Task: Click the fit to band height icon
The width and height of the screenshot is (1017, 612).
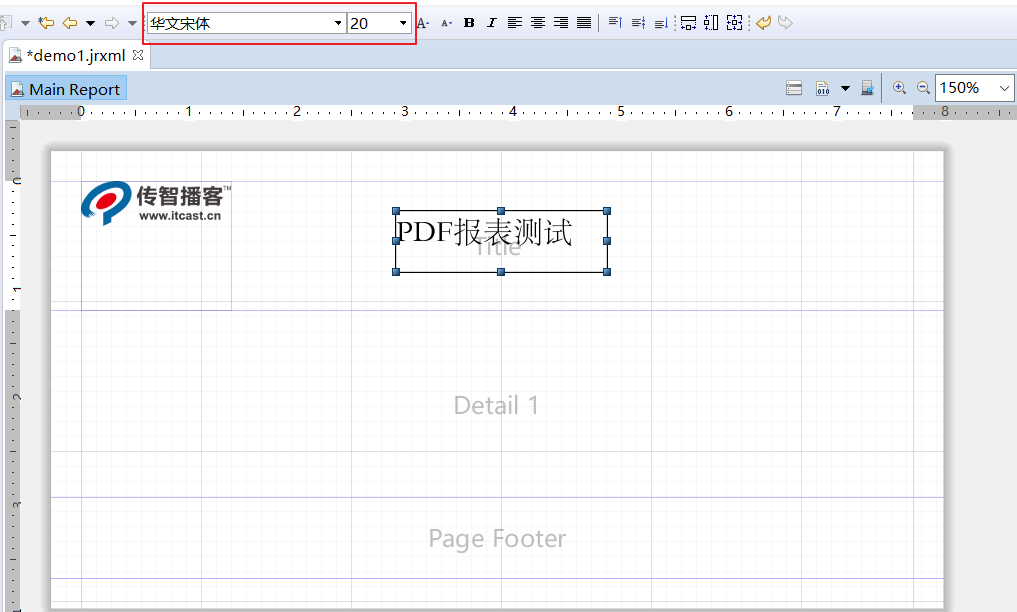Action: click(711, 23)
